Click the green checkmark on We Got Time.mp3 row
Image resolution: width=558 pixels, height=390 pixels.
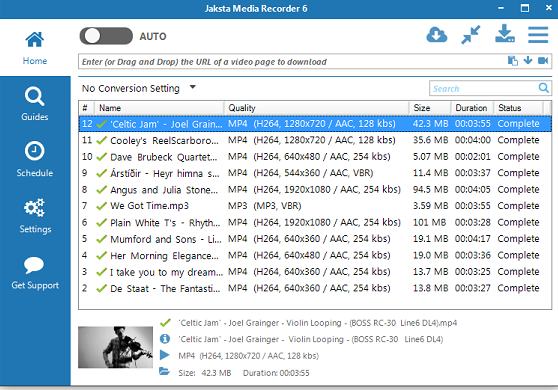point(101,206)
